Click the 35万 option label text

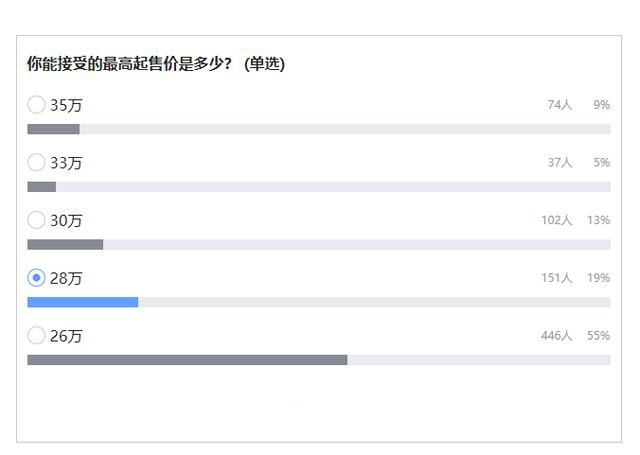coord(66,105)
